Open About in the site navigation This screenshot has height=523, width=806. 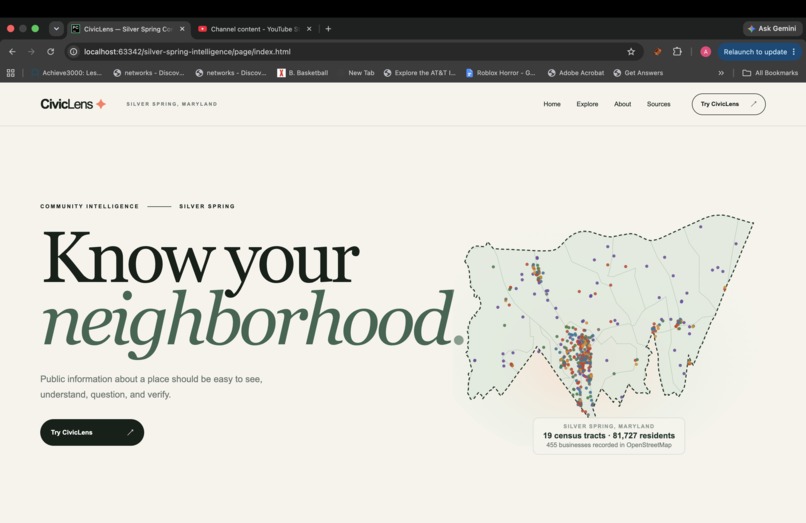pyautogui.click(x=622, y=104)
